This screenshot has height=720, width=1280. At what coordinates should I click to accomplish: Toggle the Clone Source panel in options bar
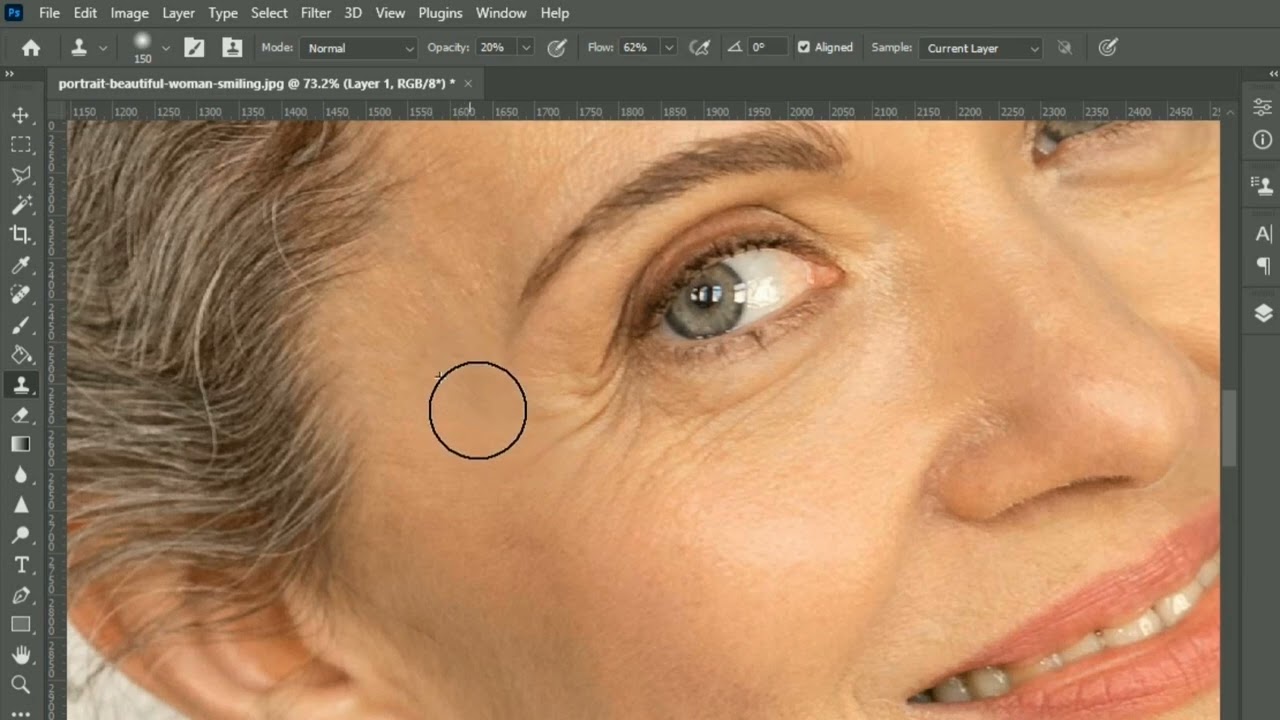232,47
